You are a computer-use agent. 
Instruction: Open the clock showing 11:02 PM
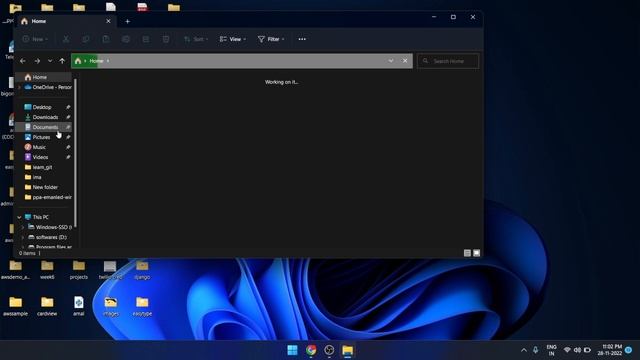tap(610, 350)
